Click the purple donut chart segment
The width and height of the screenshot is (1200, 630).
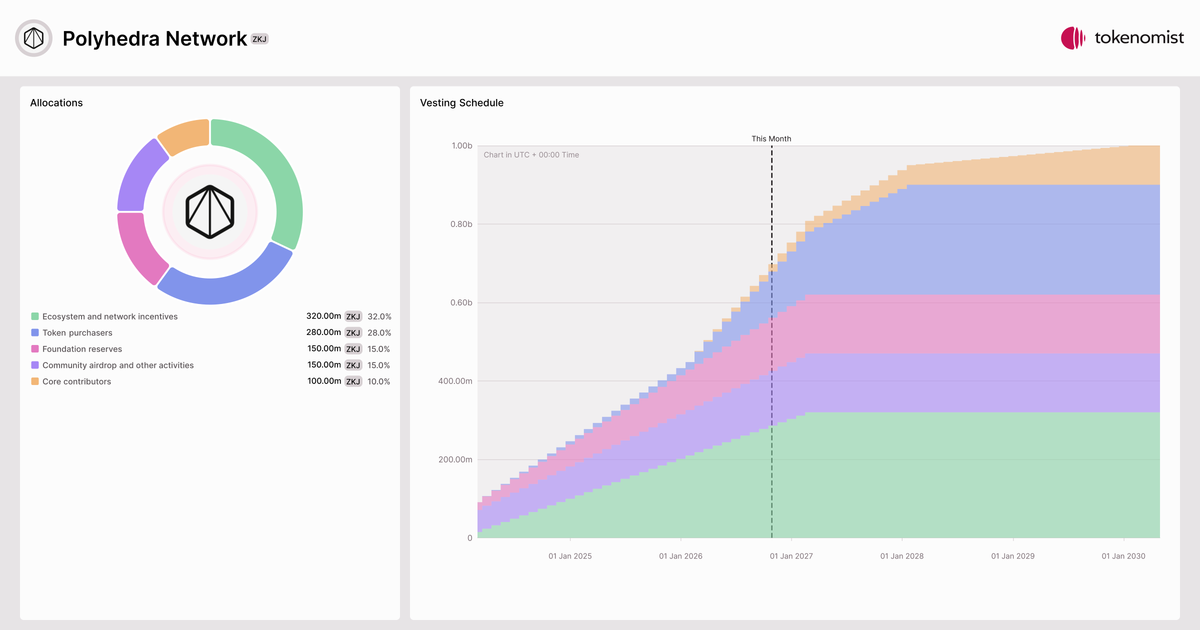pos(138,177)
